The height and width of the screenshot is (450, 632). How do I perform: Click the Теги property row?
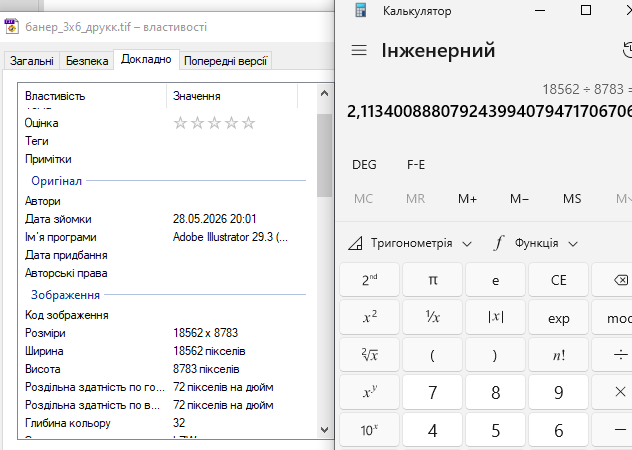click(x=165, y=141)
